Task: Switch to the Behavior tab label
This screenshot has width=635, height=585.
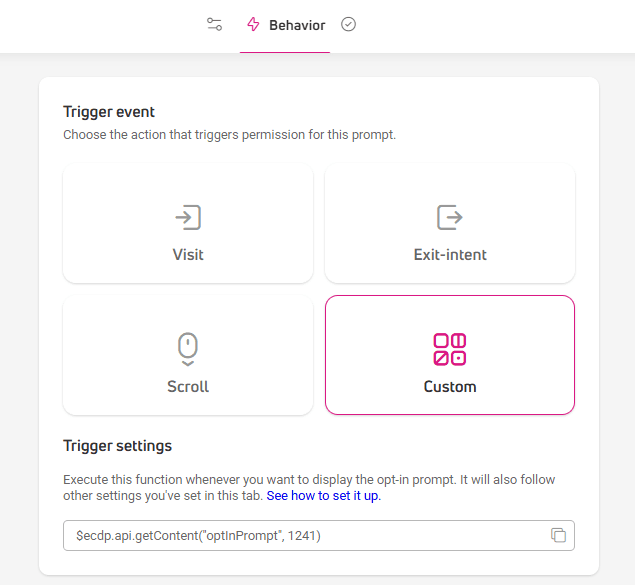Action: [x=297, y=25]
